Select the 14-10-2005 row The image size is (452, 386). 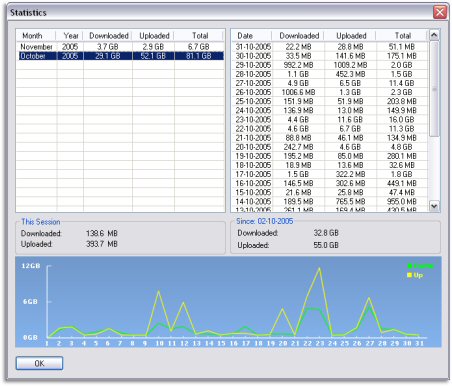[330, 201]
